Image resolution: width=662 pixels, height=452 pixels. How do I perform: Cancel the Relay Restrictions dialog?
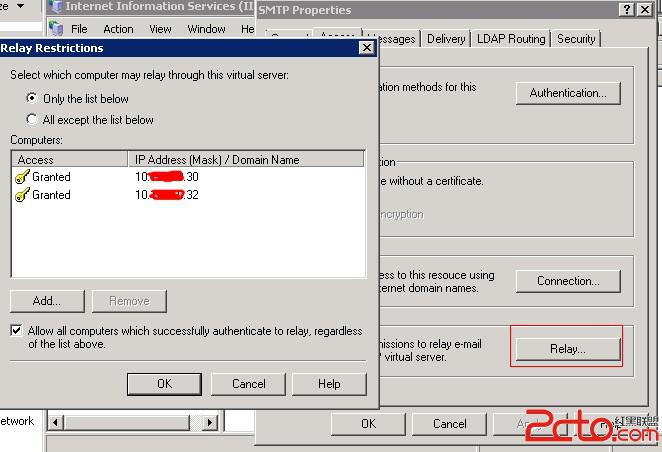coord(248,384)
